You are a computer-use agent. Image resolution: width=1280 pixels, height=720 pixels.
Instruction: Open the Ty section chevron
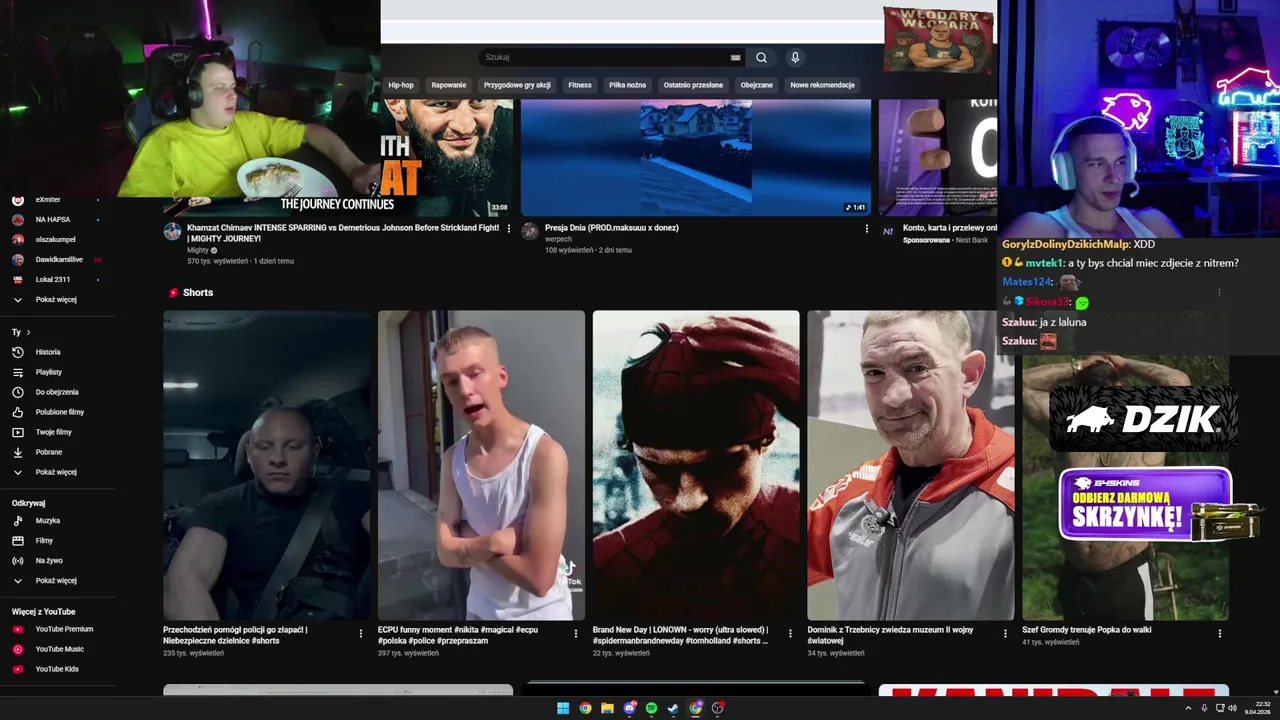28,332
